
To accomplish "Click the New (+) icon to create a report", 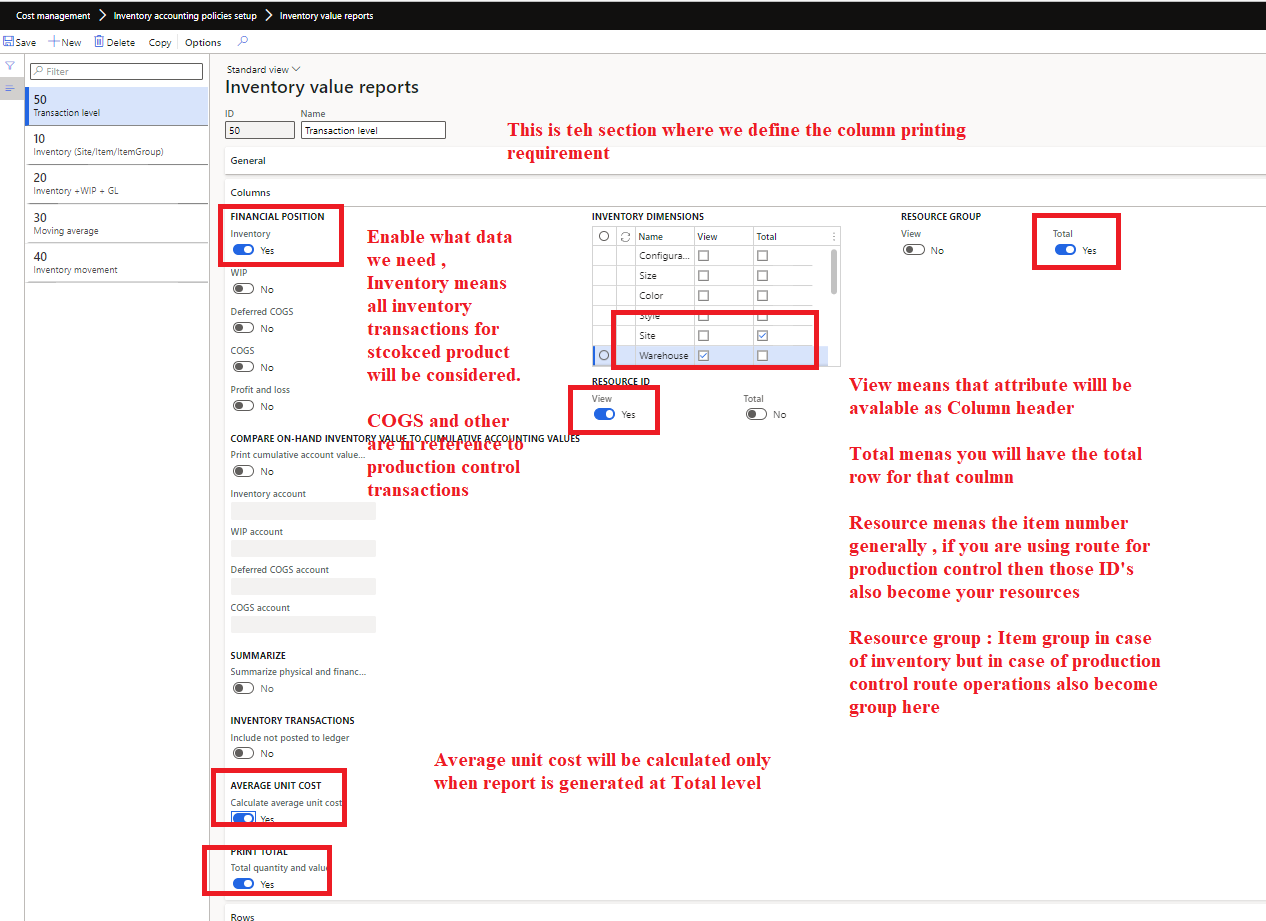I will (64, 42).
